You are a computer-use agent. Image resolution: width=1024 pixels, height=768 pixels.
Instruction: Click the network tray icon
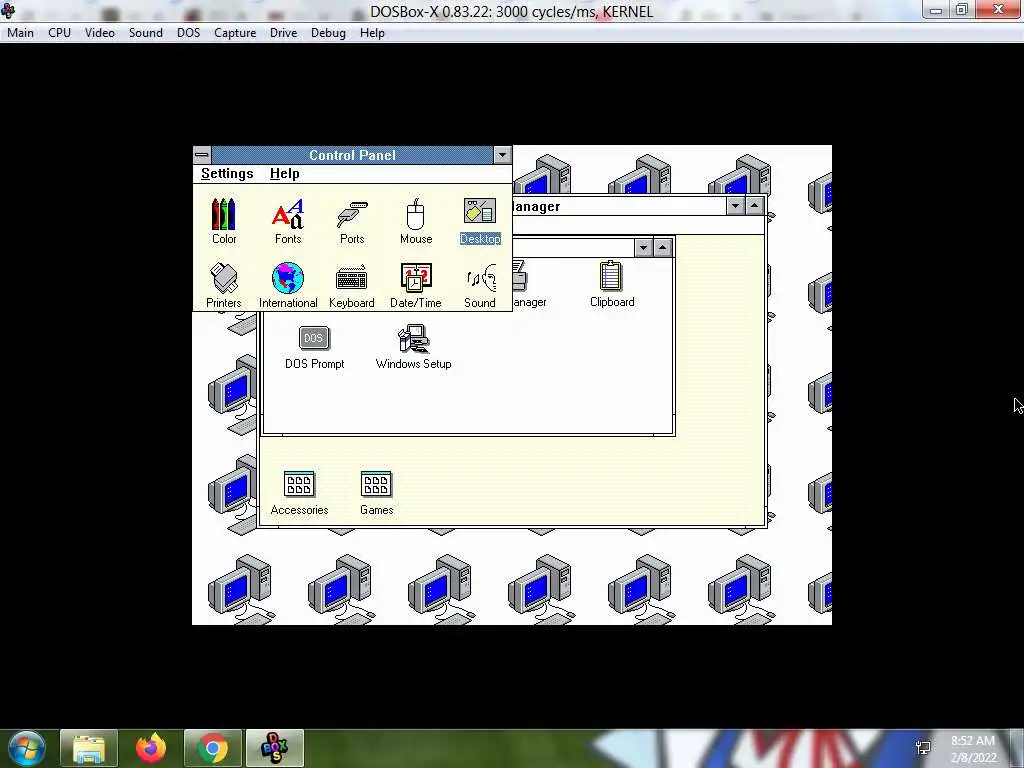click(923, 748)
